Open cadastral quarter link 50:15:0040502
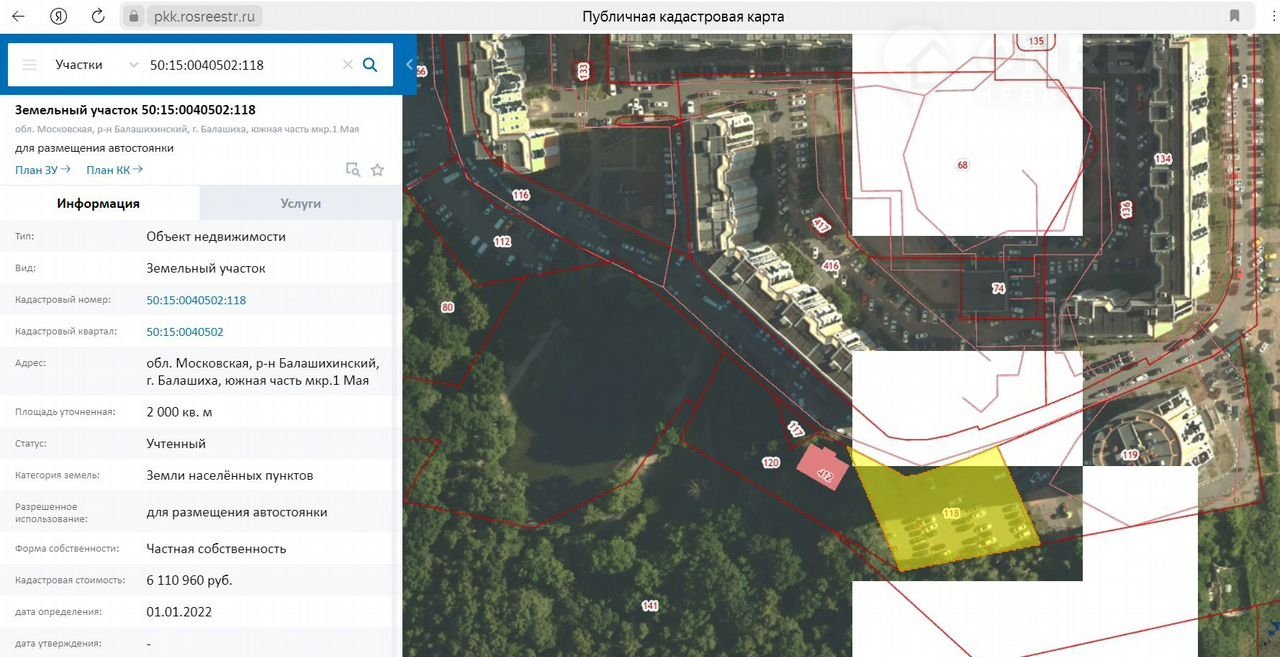 click(x=185, y=332)
